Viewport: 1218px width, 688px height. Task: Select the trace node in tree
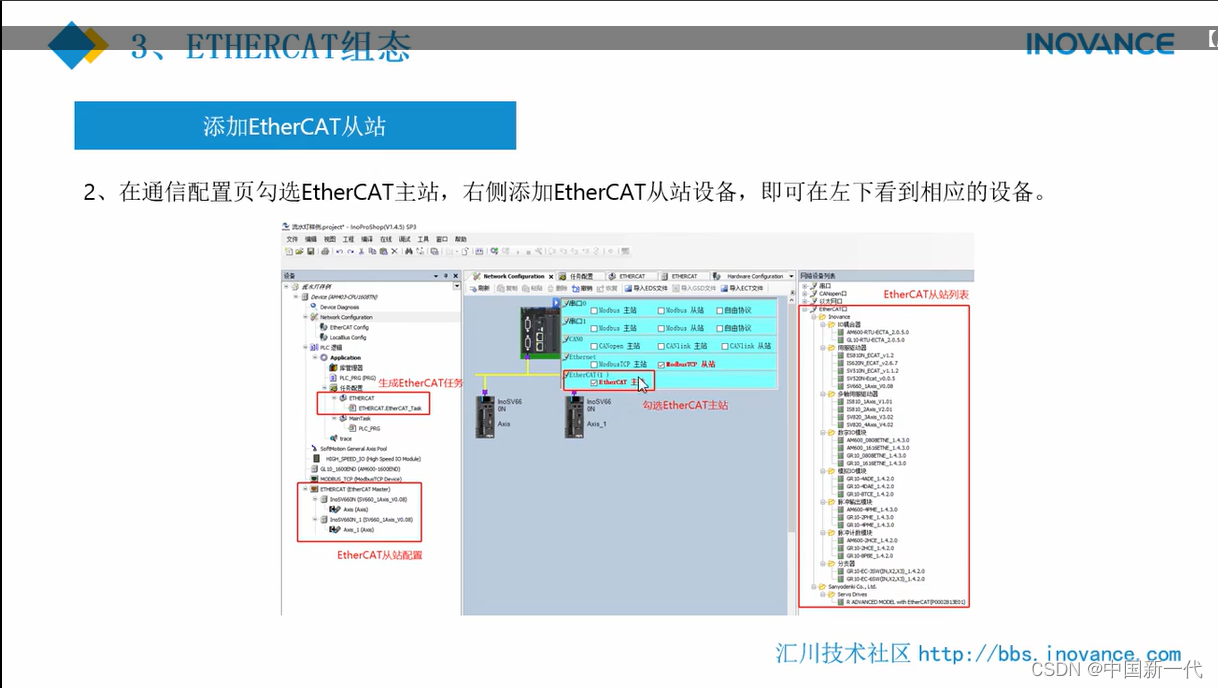[345, 438]
